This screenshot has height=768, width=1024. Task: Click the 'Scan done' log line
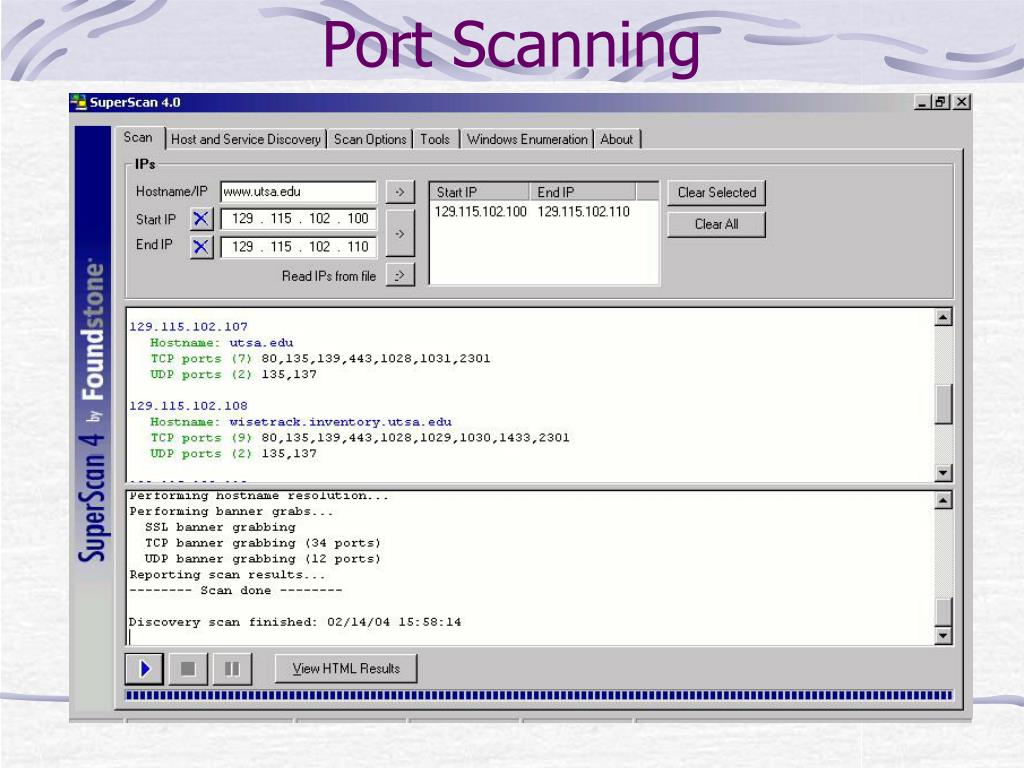pyautogui.click(x=236, y=590)
